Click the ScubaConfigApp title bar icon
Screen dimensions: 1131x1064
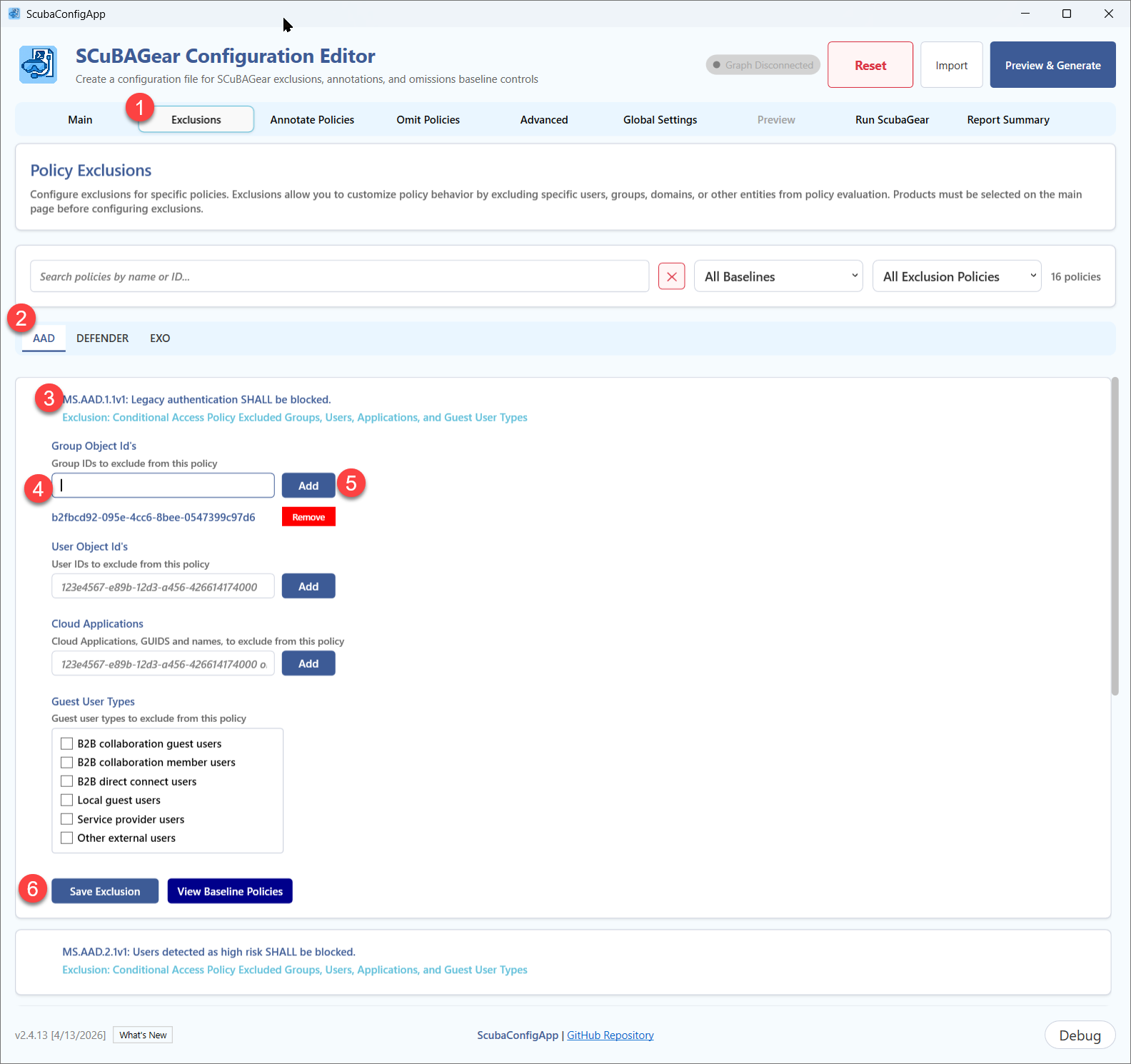[x=14, y=14]
